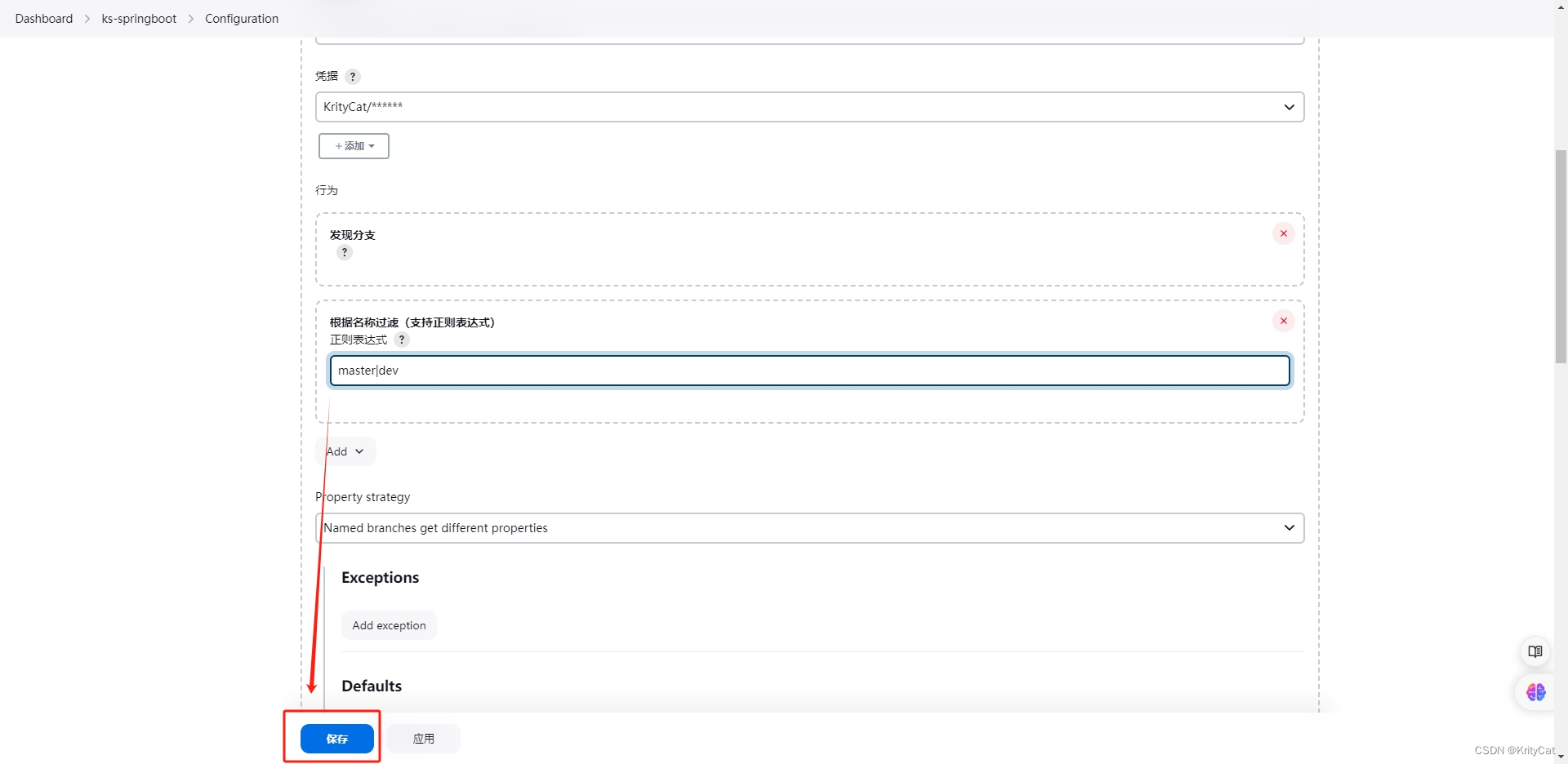Image resolution: width=1568 pixels, height=764 pixels.
Task: Click the 应用 apply button
Action: coord(424,739)
